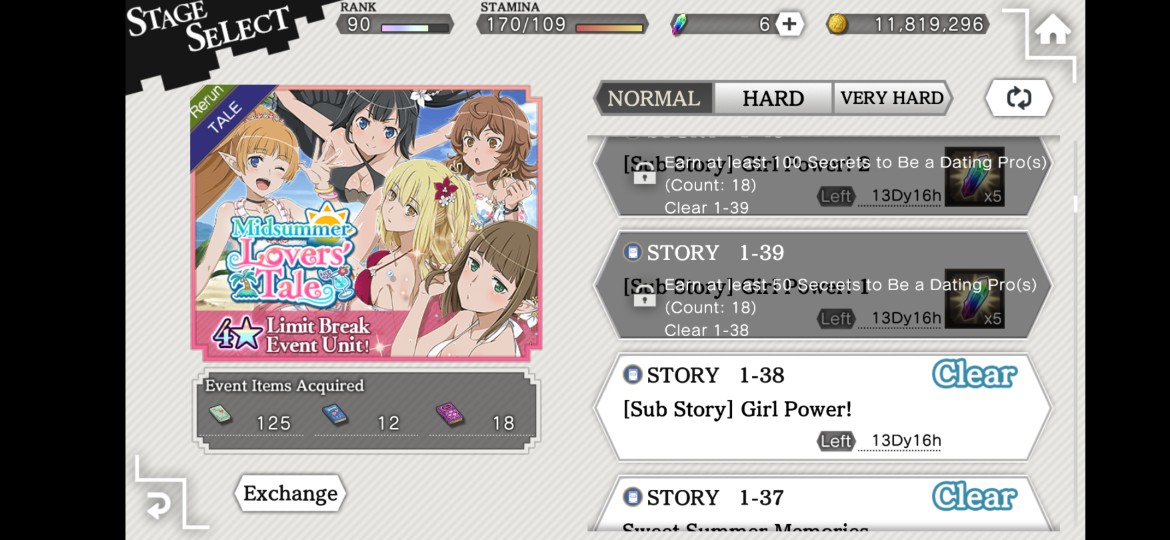1170x540 pixels.
Task: Tap the rank progress bar
Action: (415, 28)
